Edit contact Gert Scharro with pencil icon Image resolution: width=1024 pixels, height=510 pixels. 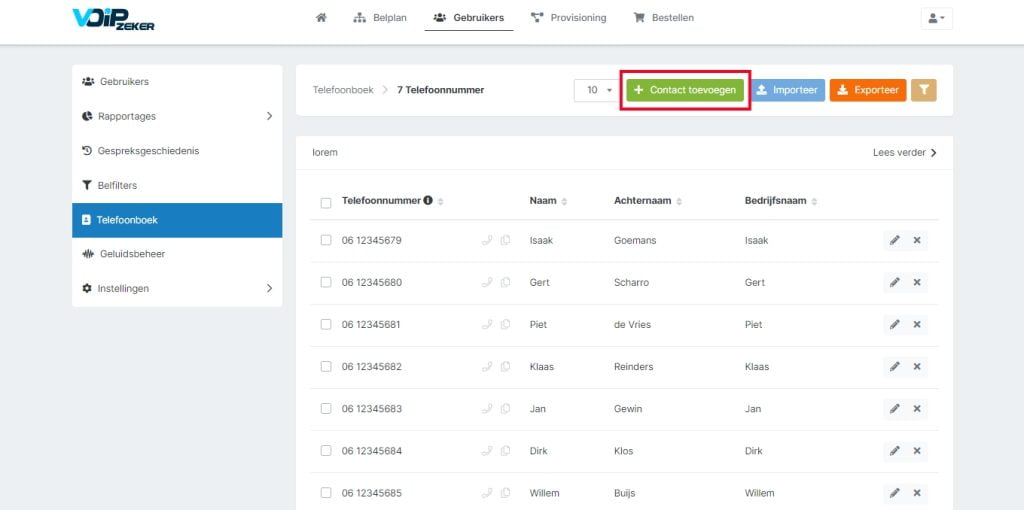895,282
